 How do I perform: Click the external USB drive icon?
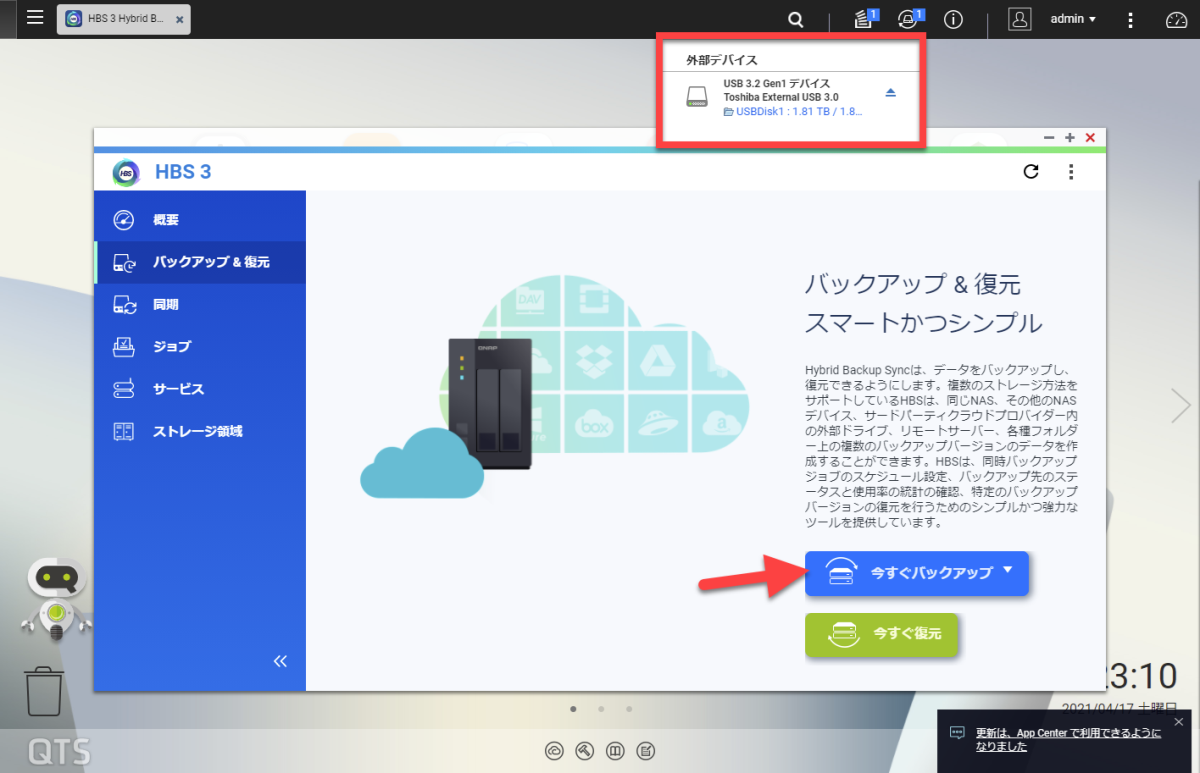tap(698, 96)
